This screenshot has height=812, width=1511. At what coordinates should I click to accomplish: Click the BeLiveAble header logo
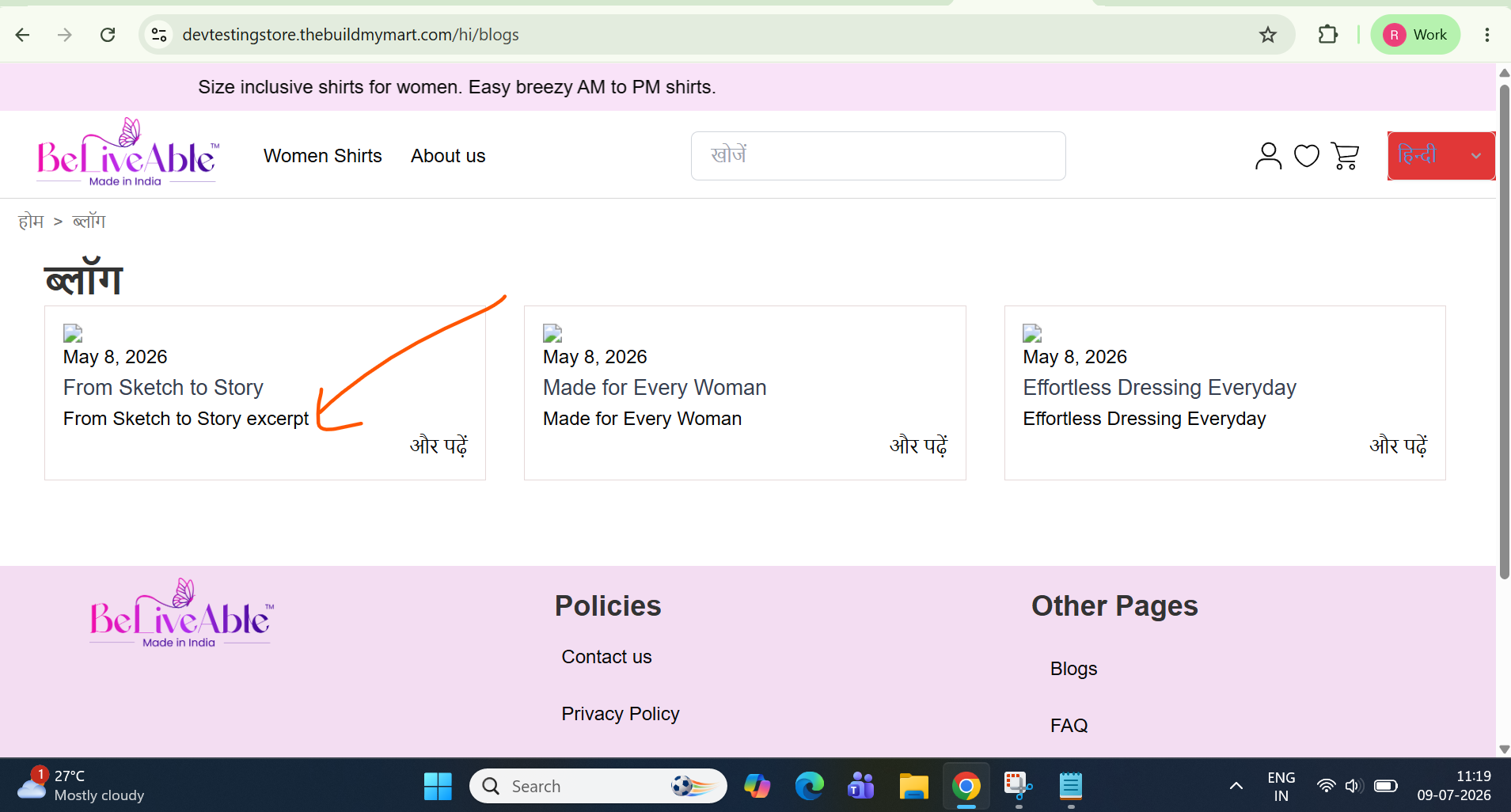pyautogui.click(x=128, y=153)
